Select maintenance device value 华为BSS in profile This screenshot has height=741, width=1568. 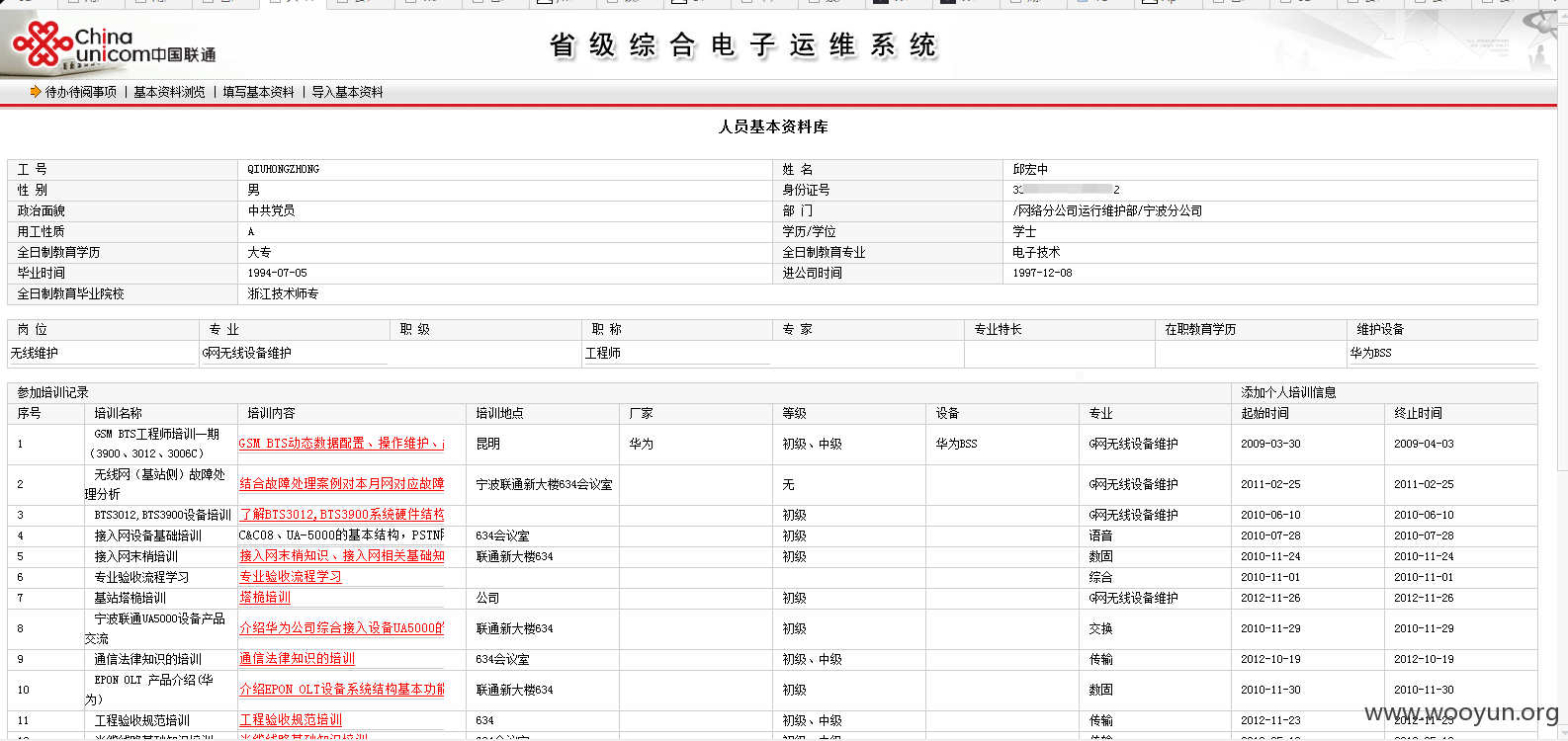[1370, 353]
